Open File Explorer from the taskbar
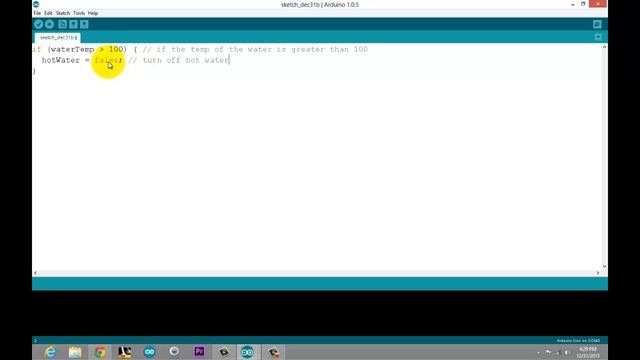This screenshot has height=360, width=640. tap(75, 352)
